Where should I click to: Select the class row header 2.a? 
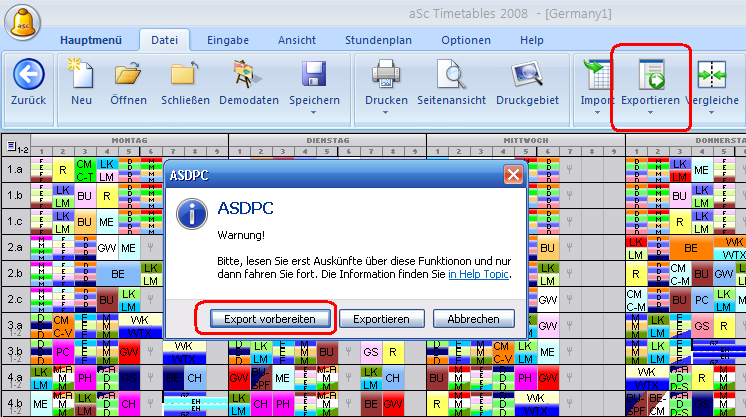[x=15, y=248]
